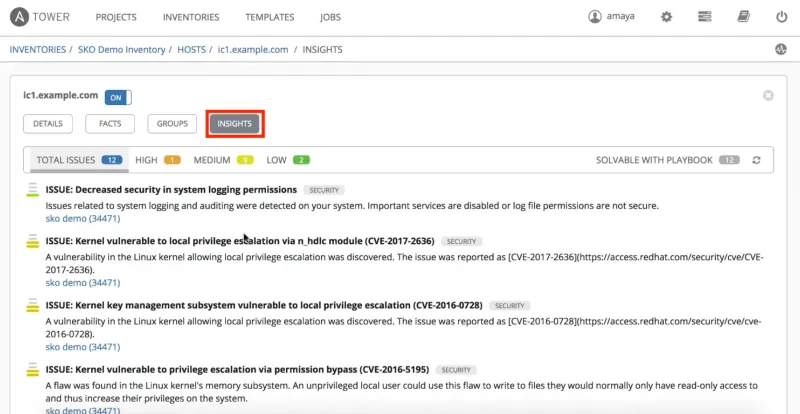
Task: Go to Hosts breadcrumb
Action: coord(191,50)
